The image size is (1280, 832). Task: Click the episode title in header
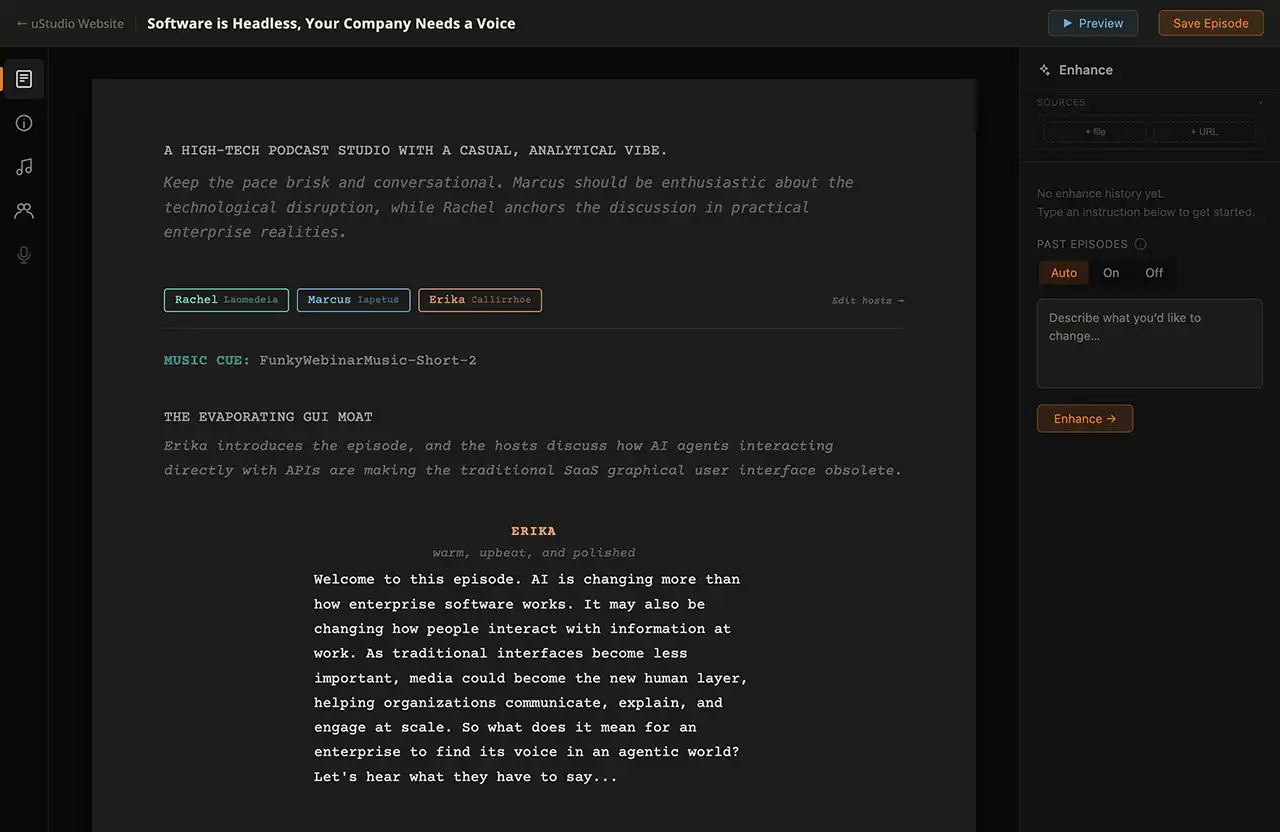[x=331, y=23]
